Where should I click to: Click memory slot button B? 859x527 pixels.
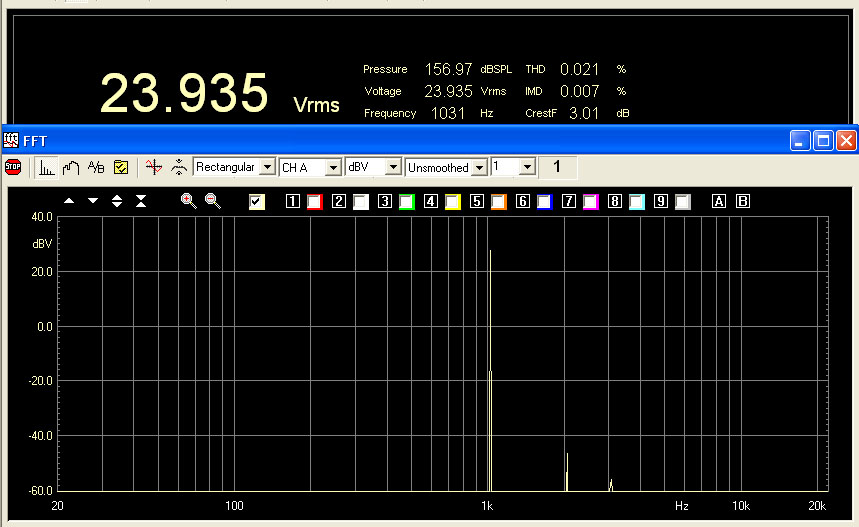pyautogui.click(x=742, y=202)
